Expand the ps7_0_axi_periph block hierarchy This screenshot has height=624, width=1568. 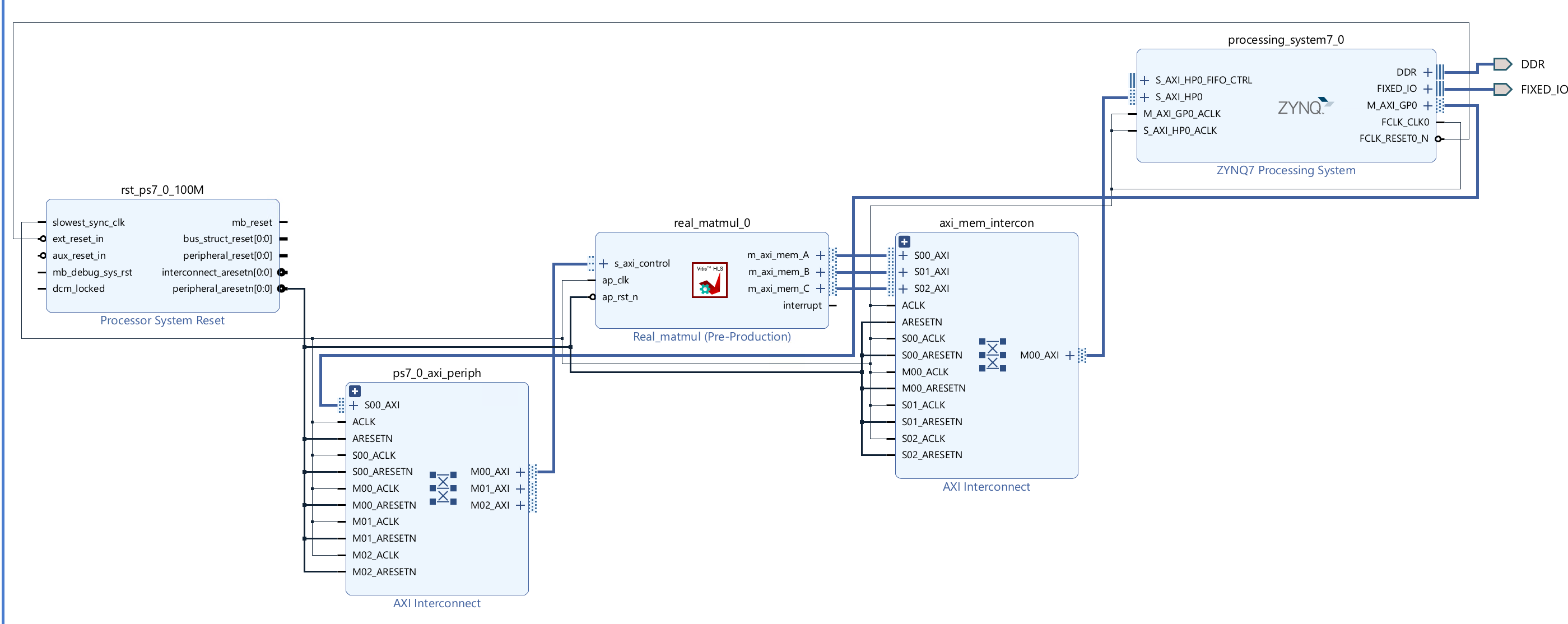[x=356, y=392]
